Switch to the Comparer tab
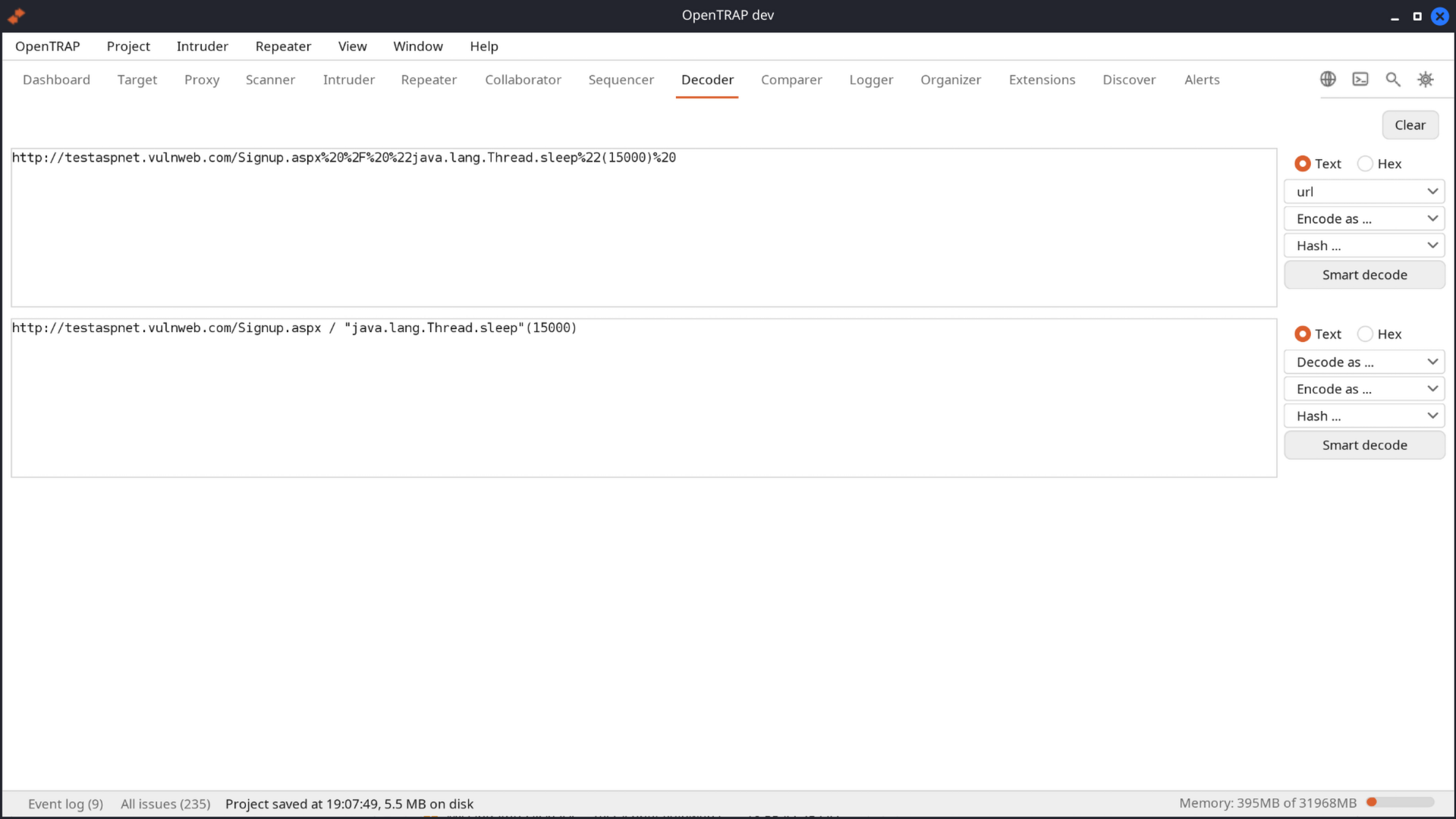The image size is (1456, 819). click(791, 80)
